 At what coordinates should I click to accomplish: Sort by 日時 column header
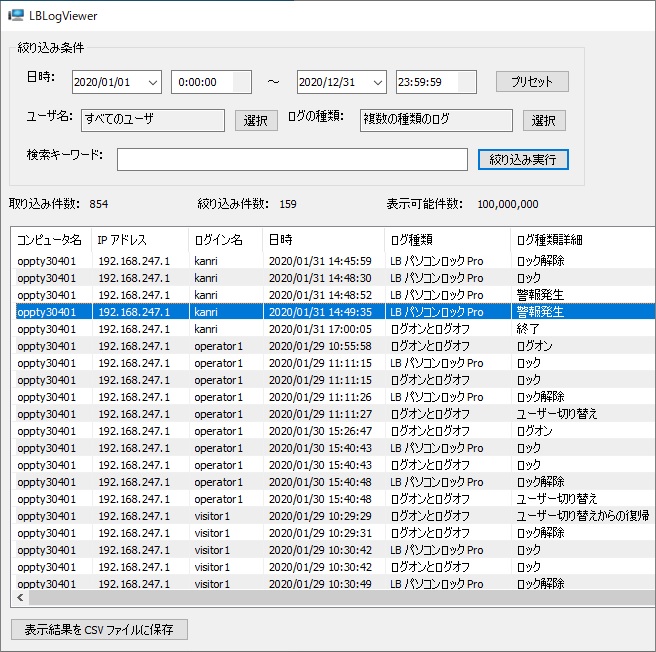pyautogui.click(x=324, y=240)
